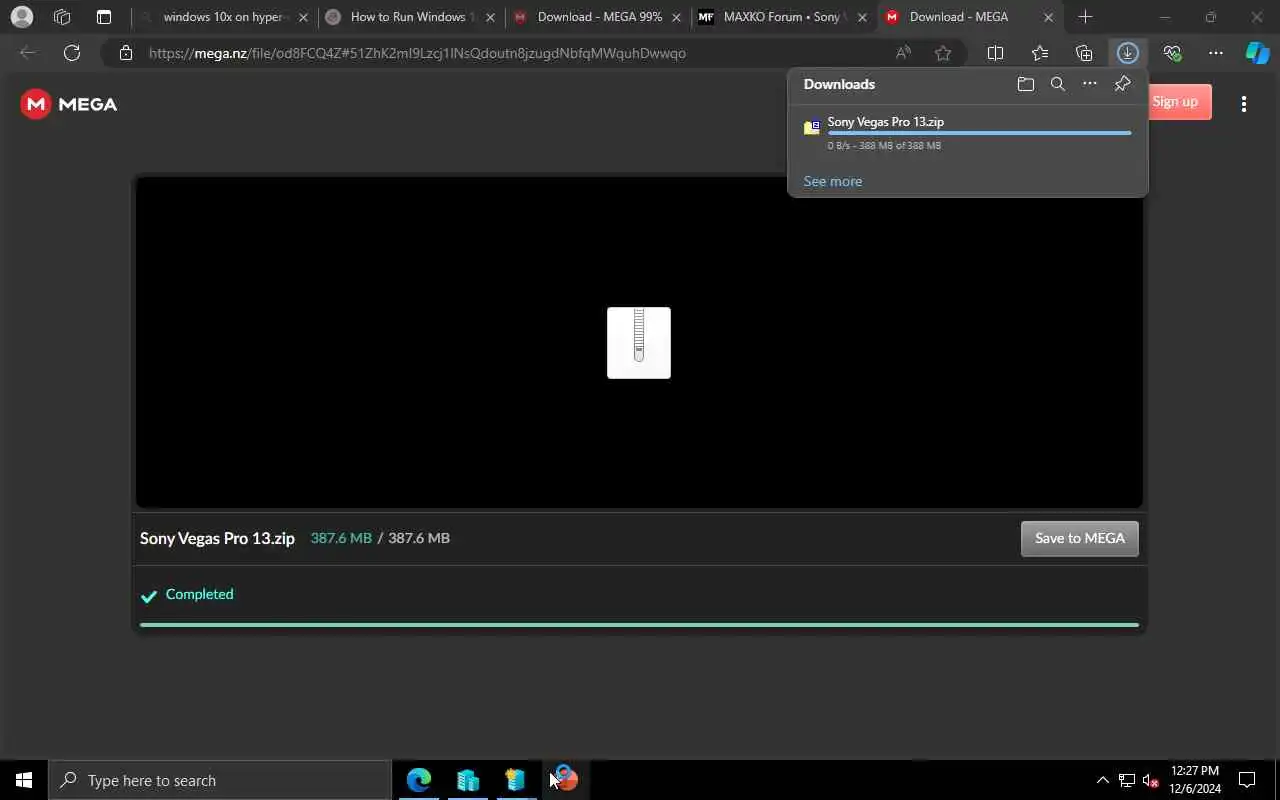Open split screen view
The width and height of the screenshot is (1280, 800).
[x=995, y=53]
